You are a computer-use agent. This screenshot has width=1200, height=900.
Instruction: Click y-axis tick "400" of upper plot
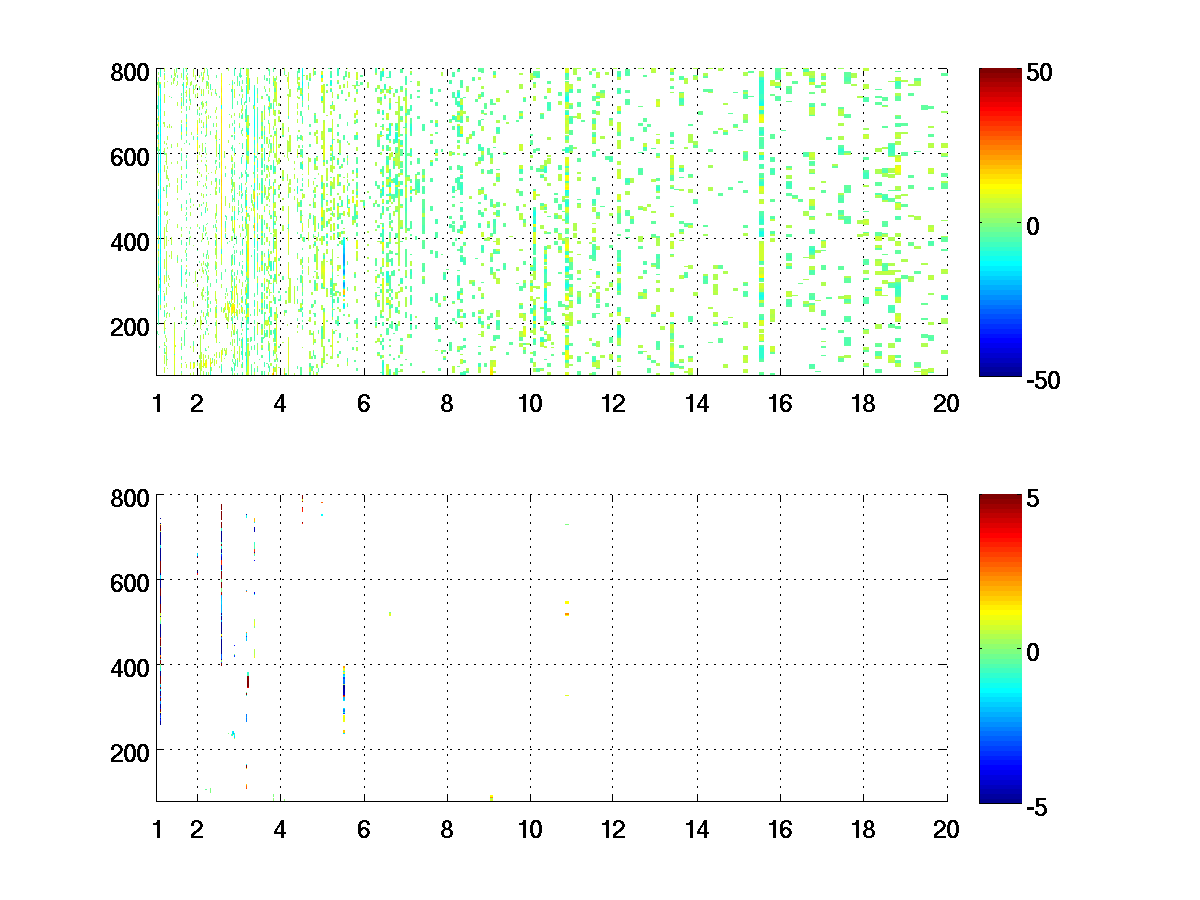[131, 241]
